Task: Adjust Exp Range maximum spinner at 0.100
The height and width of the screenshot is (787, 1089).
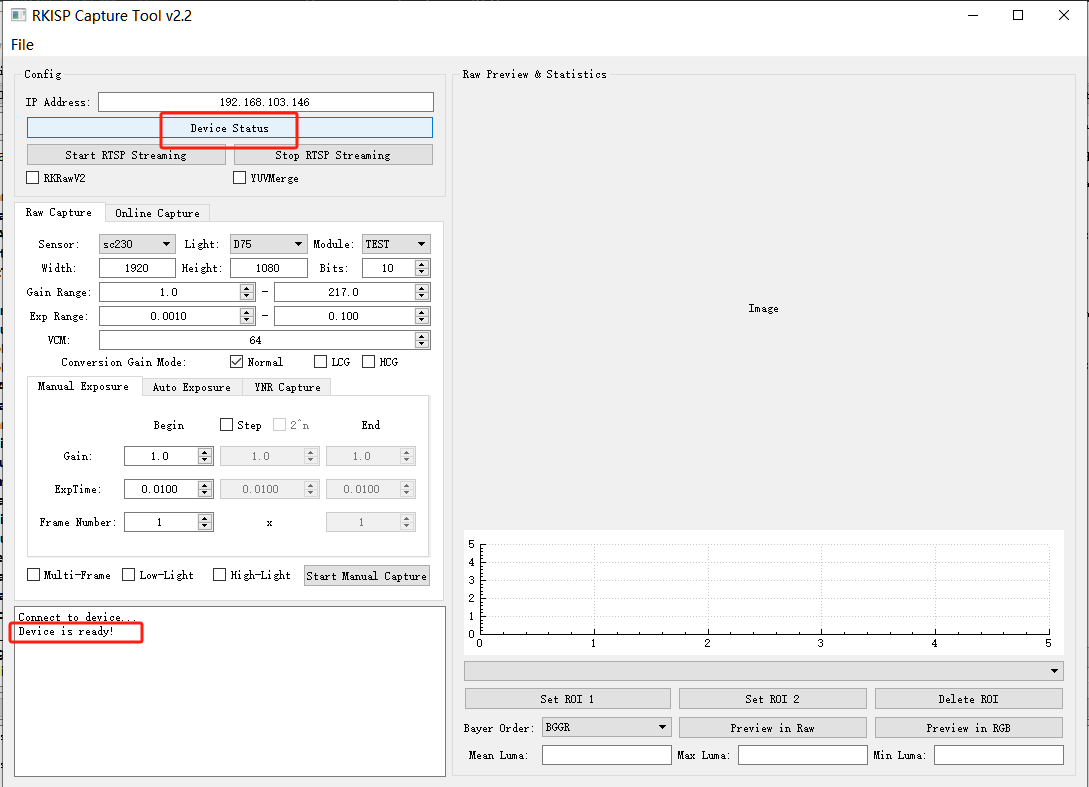Action: [422, 316]
